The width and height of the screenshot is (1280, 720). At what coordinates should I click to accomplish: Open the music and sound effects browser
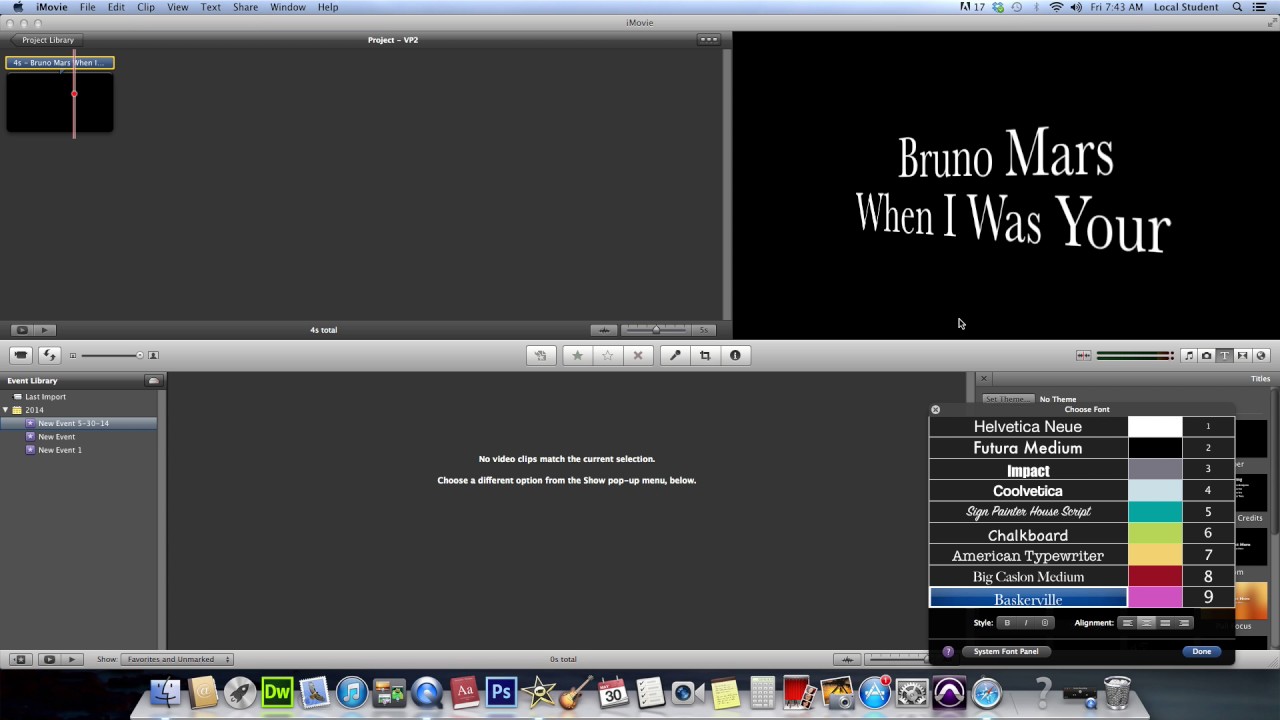[x=1188, y=355]
